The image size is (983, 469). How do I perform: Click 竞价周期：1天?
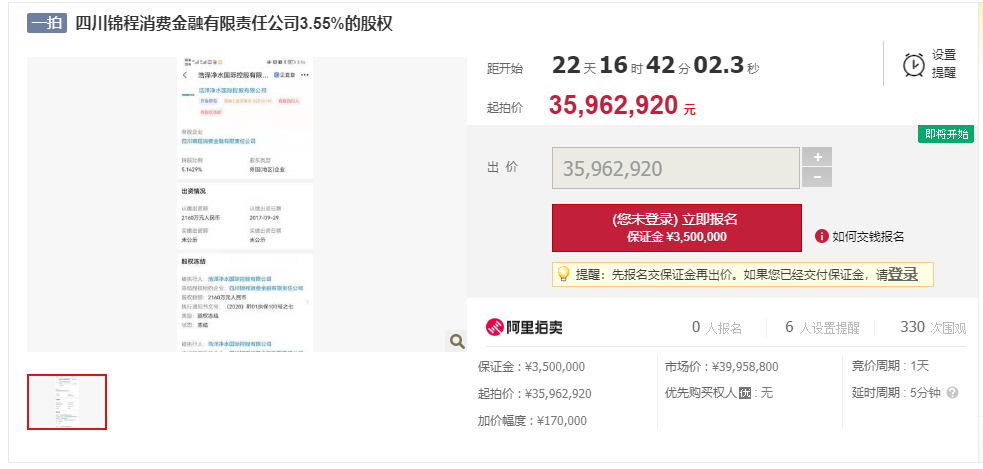pyautogui.click(x=891, y=366)
